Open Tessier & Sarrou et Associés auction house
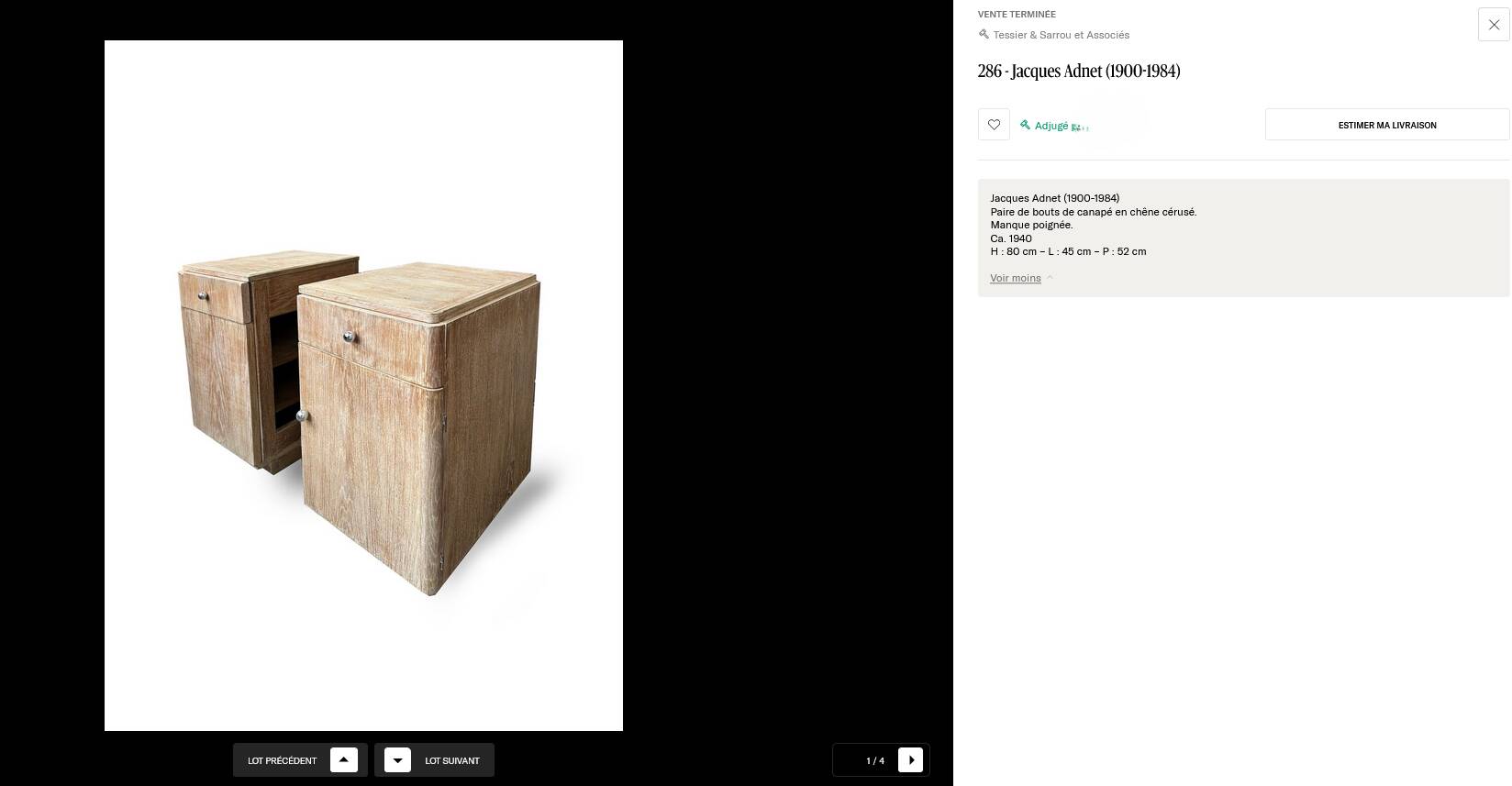The image size is (1512, 786). tap(1061, 35)
